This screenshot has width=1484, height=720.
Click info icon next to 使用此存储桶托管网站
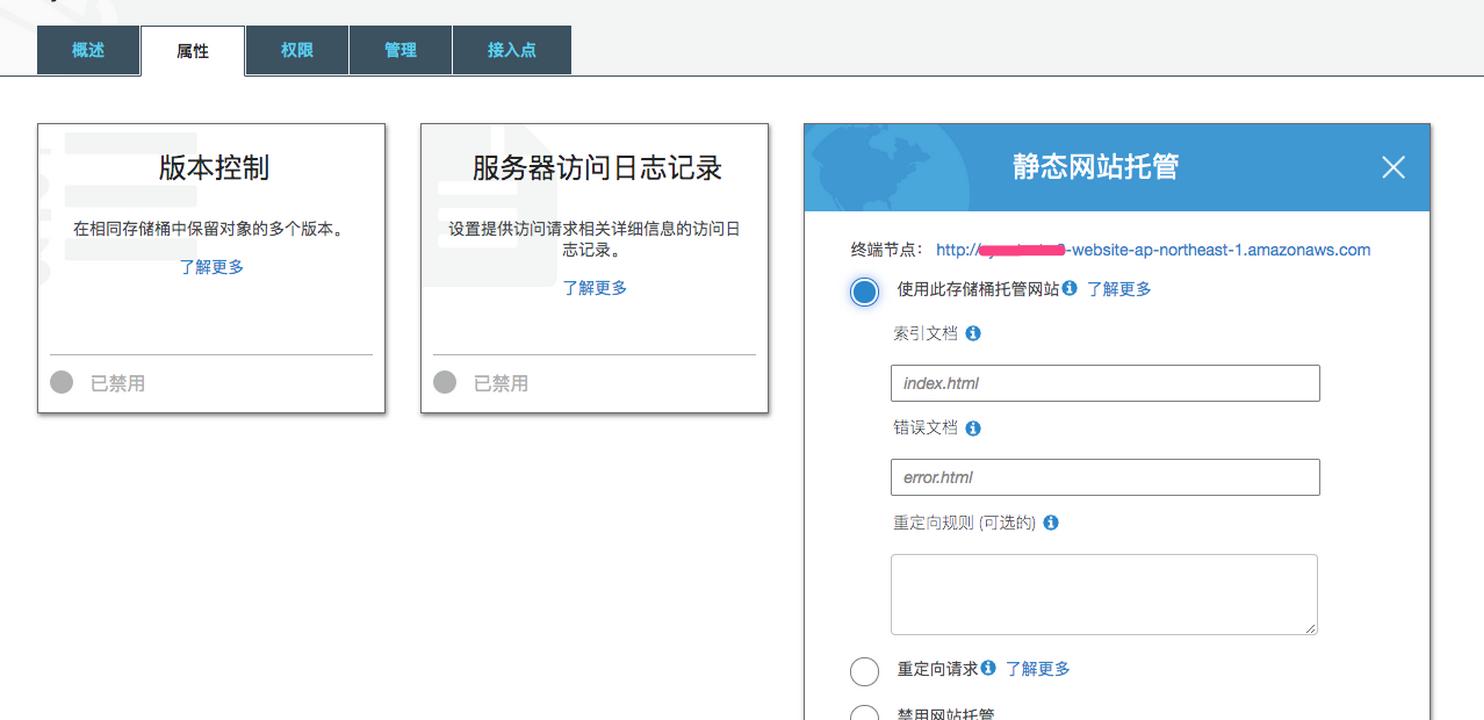click(x=1070, y=288)
